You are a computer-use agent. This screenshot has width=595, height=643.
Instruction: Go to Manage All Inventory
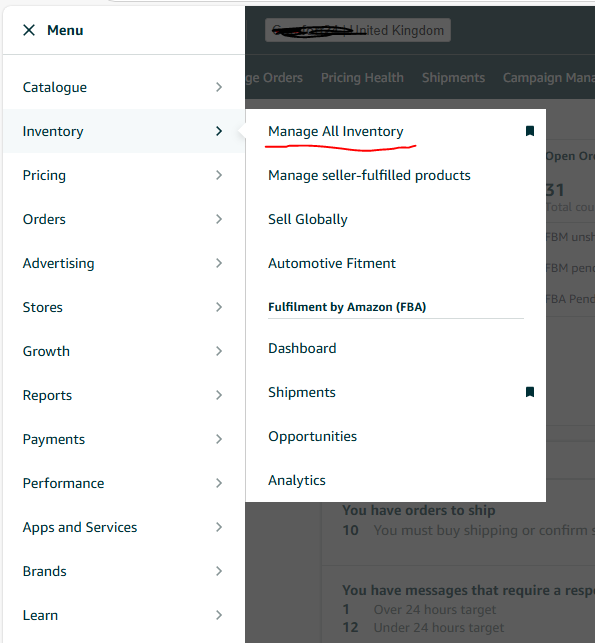click(x=335, y=131)
